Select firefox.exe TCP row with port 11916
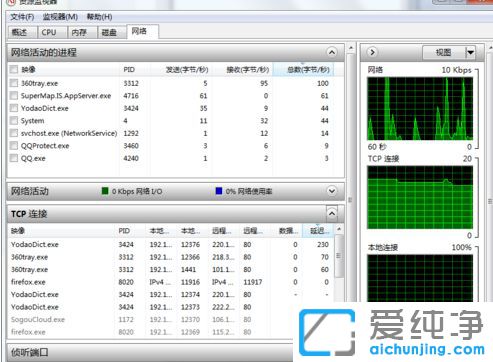 coord(170,282)
